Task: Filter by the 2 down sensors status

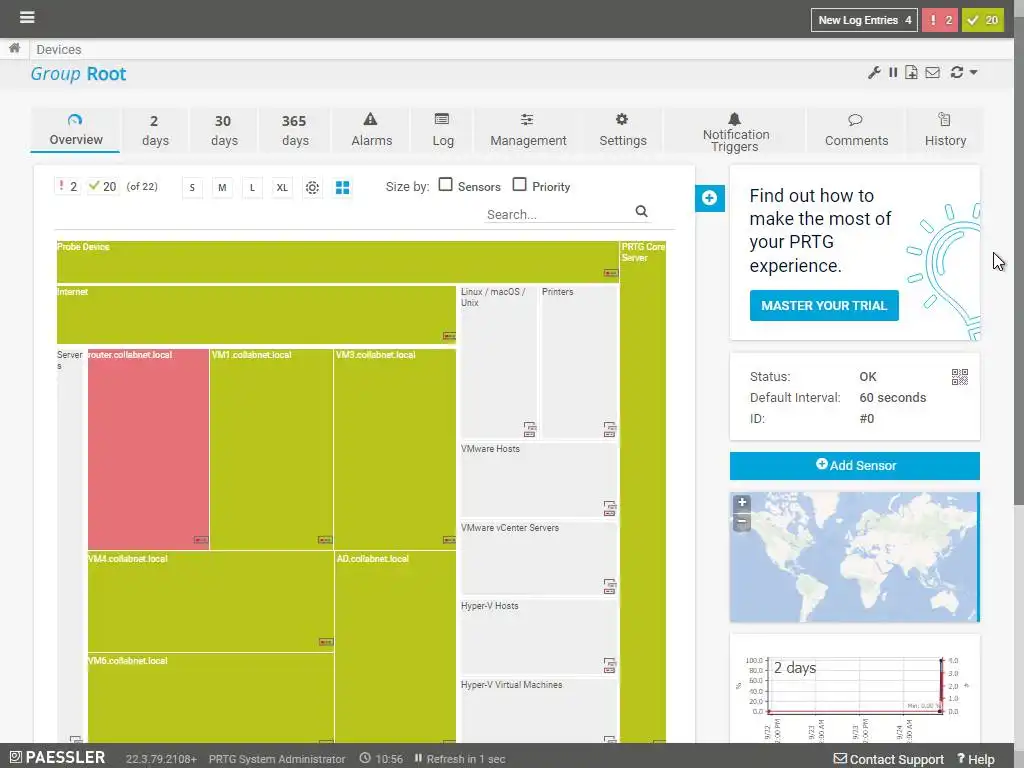Action: pos(67,187)
